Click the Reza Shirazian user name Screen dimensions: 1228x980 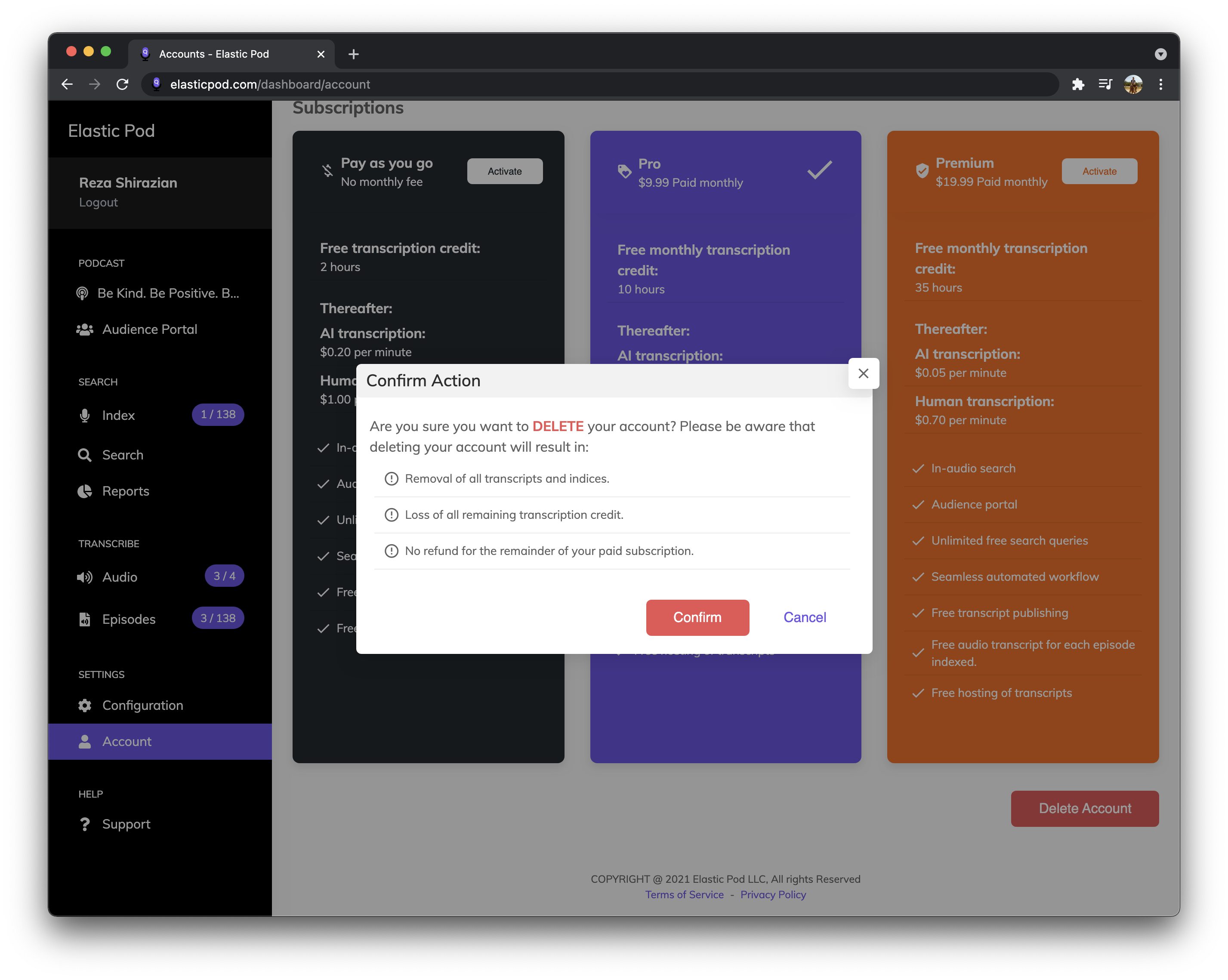[128, 183]
